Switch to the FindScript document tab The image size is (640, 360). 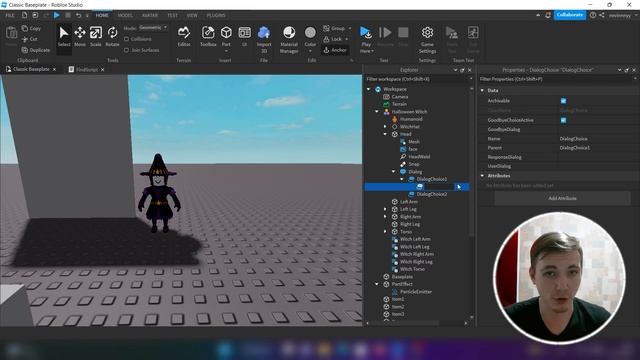87,70
